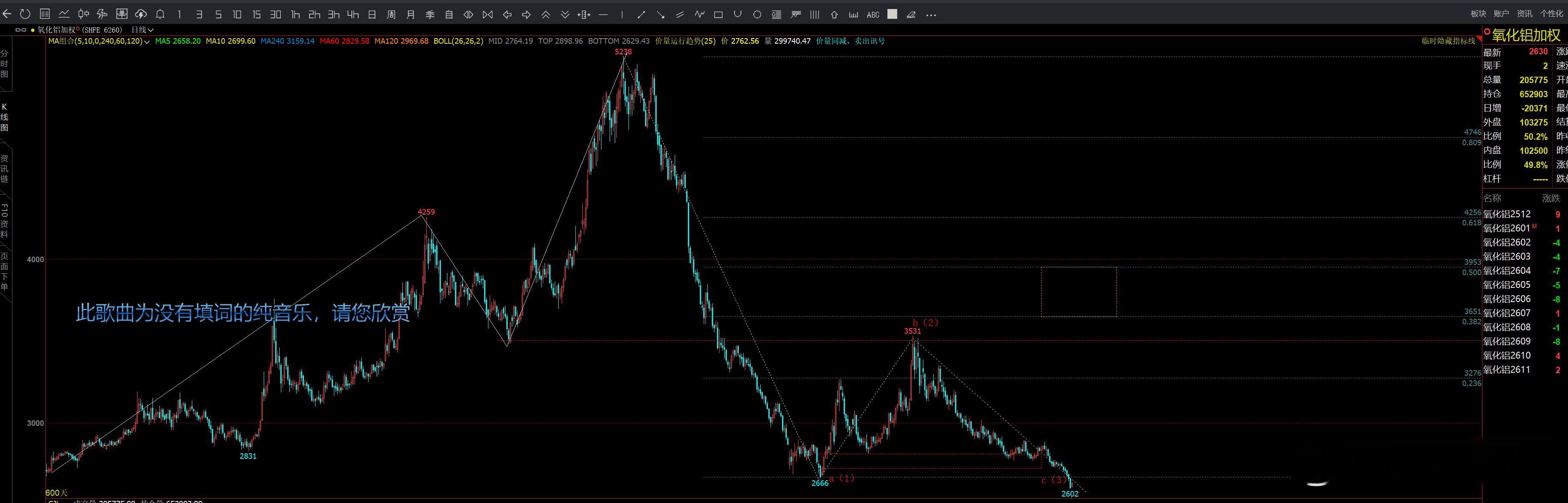Select the zigzag wave line tool

tap(699, 14)
